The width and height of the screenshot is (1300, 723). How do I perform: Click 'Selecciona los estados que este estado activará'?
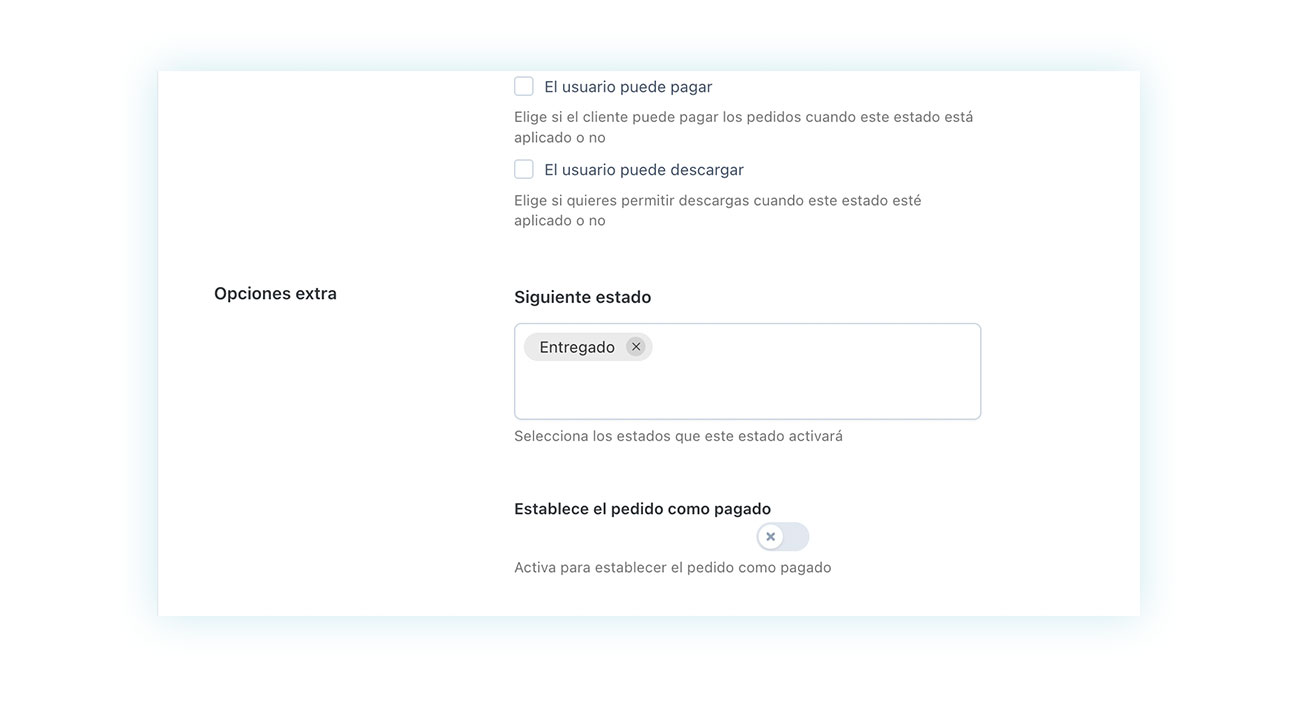(x=678, y=436)
